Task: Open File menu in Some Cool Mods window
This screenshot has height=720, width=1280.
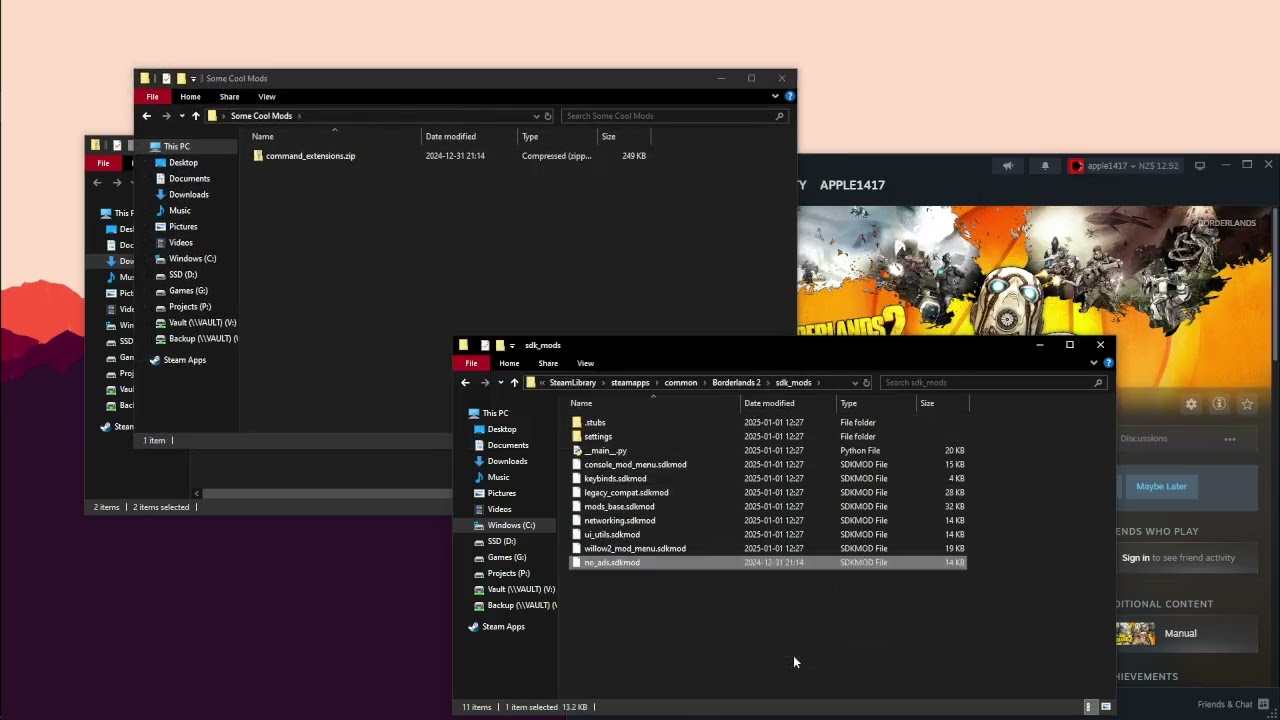Action: click(152, 97)
